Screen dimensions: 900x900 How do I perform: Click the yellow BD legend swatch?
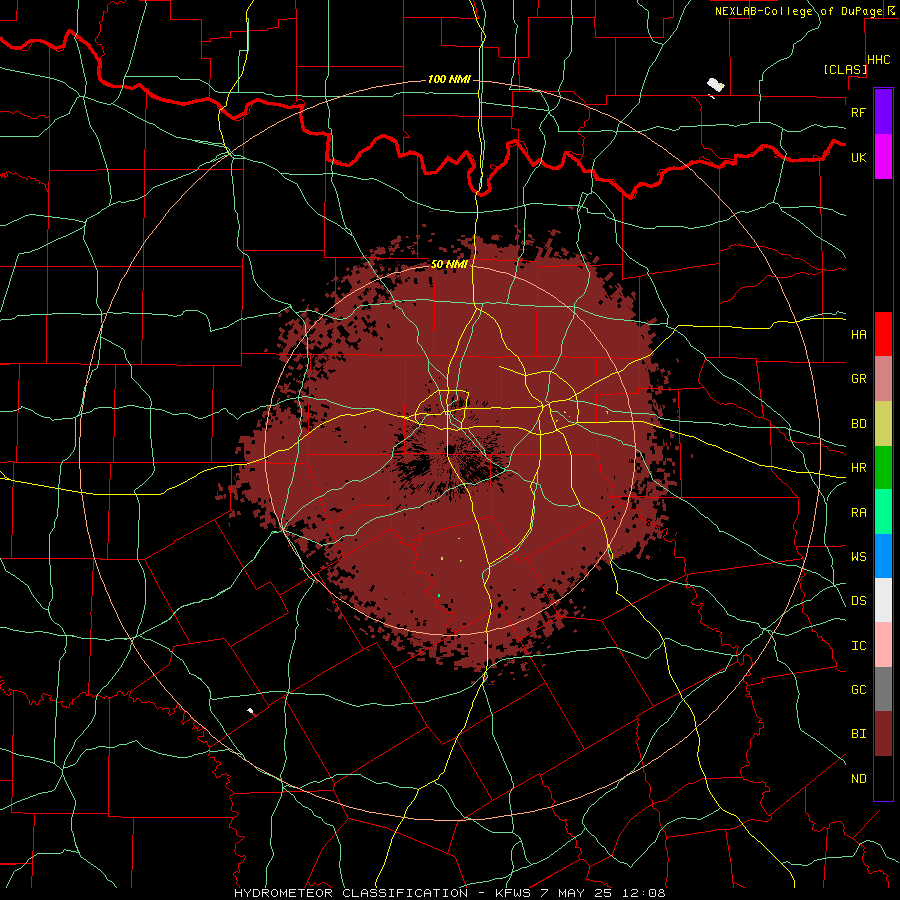(x=883, y=424)
